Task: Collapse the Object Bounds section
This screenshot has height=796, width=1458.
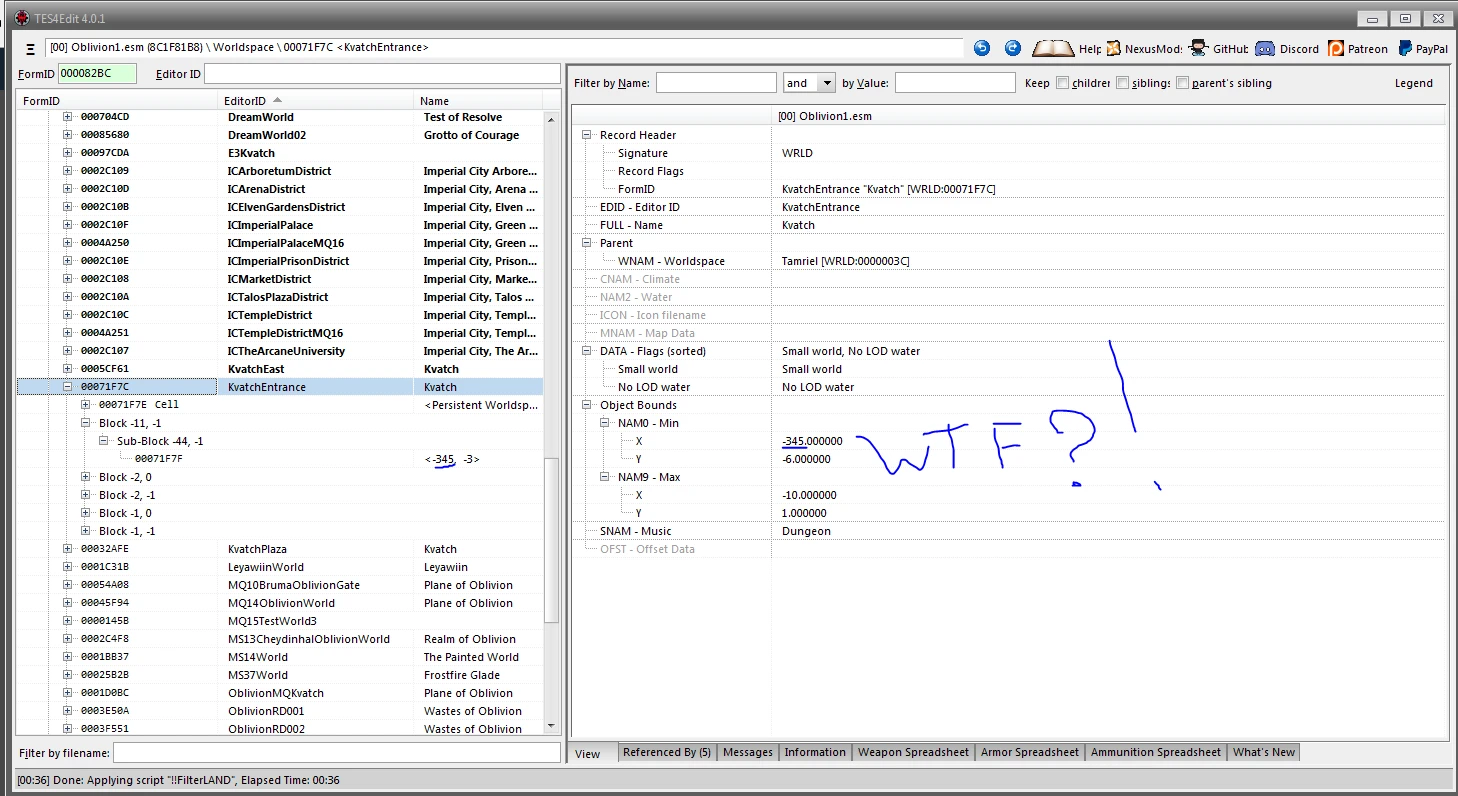Action: [x=587, y=405]
